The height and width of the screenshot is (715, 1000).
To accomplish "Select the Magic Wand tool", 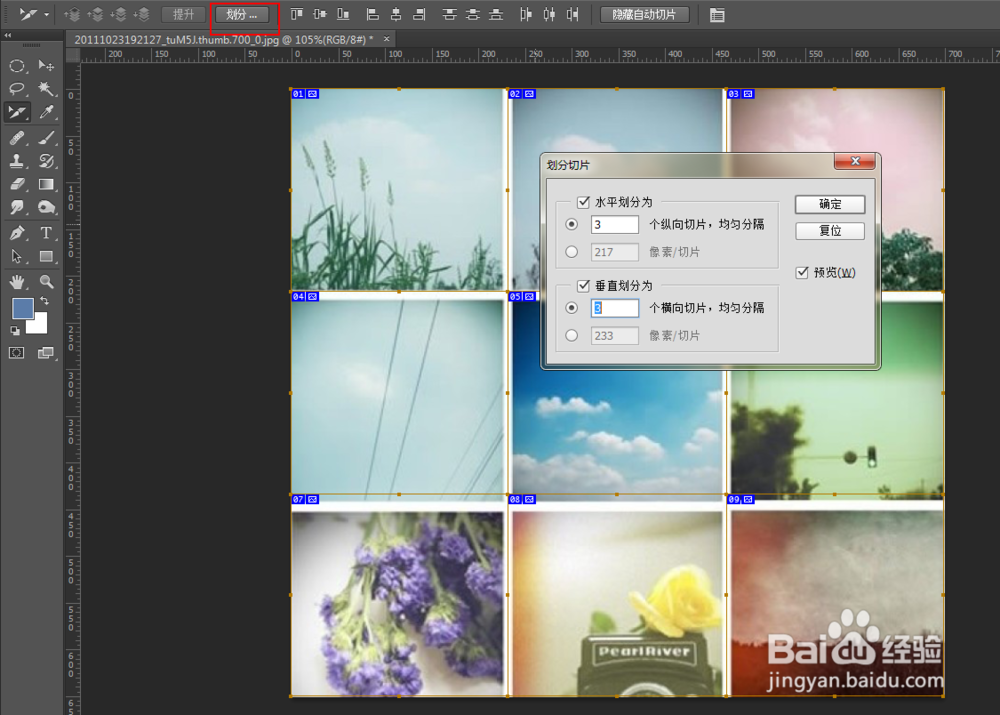I will pos(46,88).
